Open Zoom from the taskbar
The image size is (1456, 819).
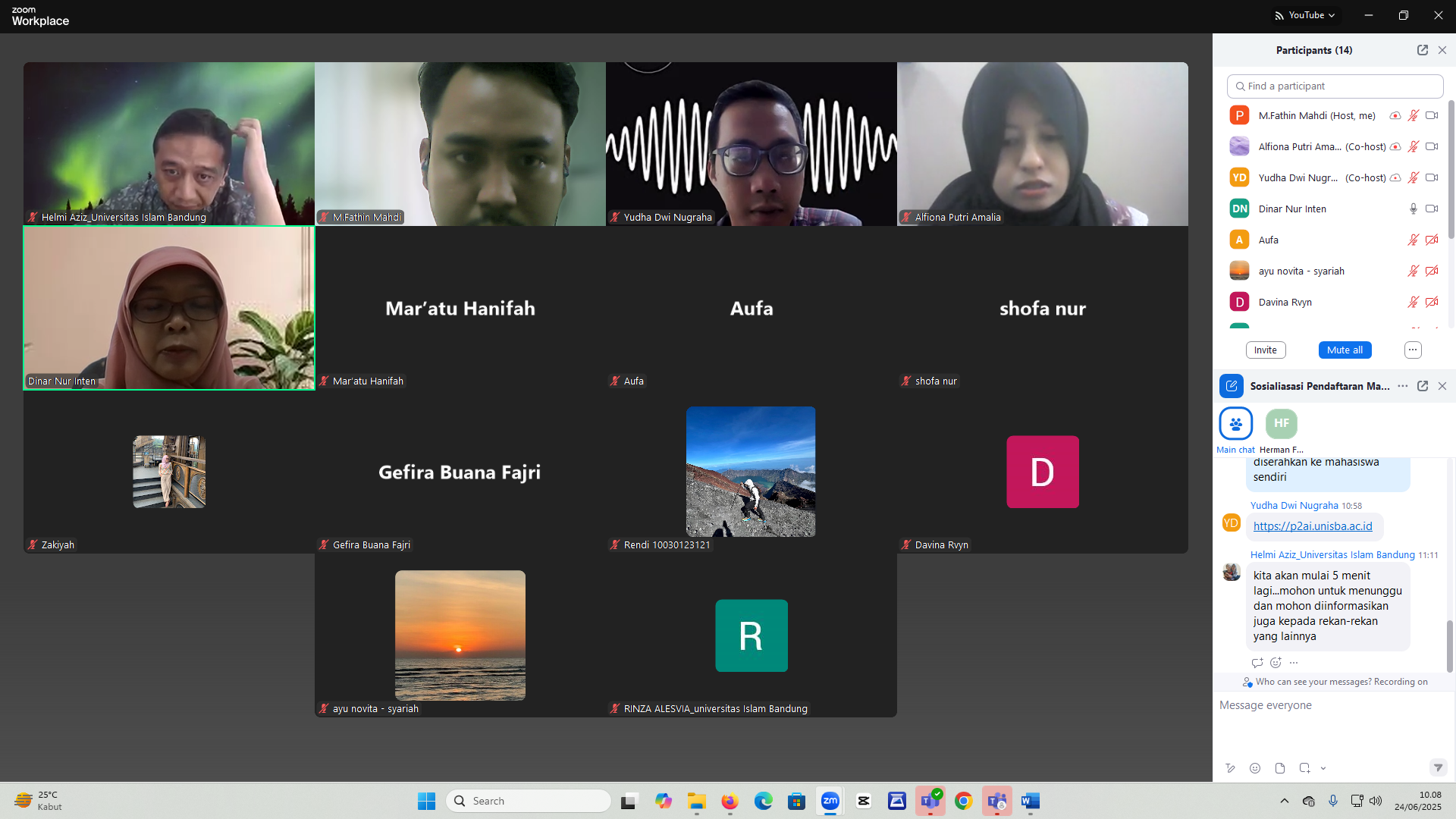pos(830,801)
